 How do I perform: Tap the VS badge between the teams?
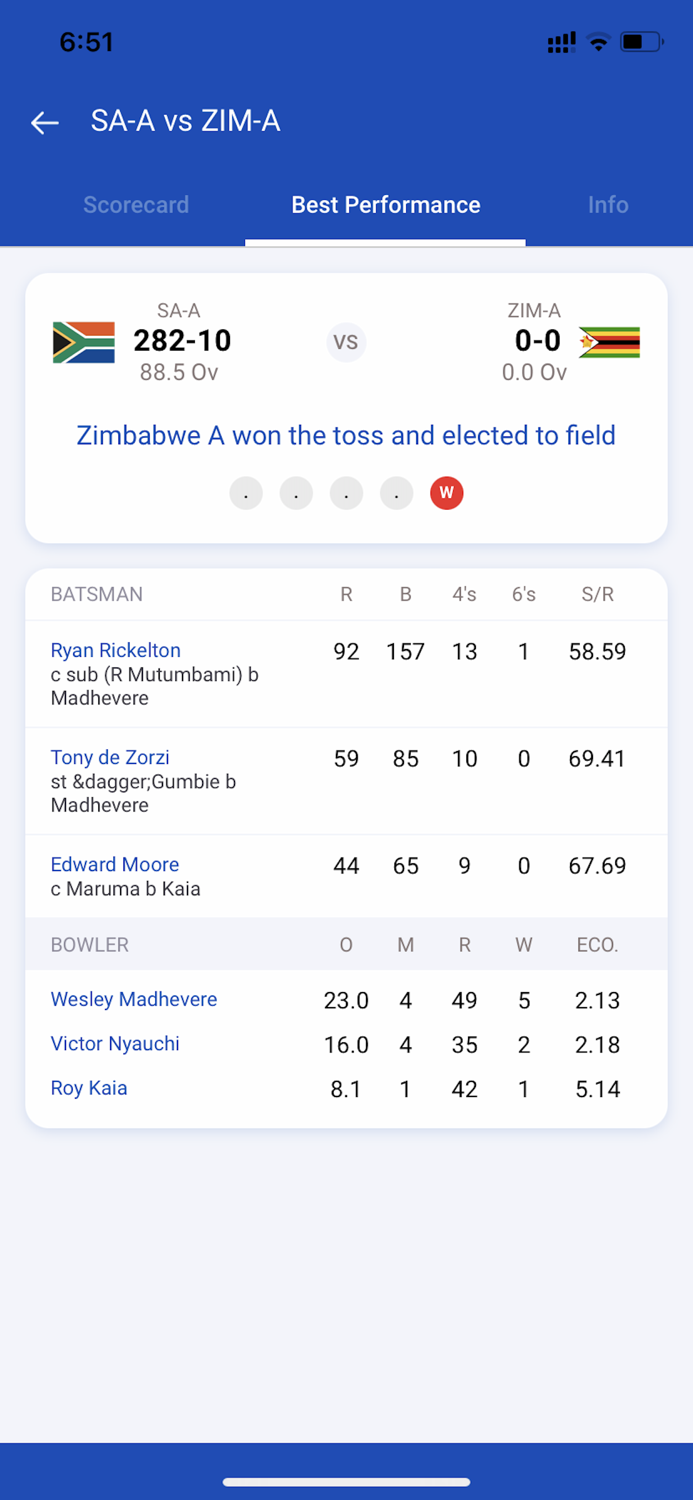(x=346, y=342)
